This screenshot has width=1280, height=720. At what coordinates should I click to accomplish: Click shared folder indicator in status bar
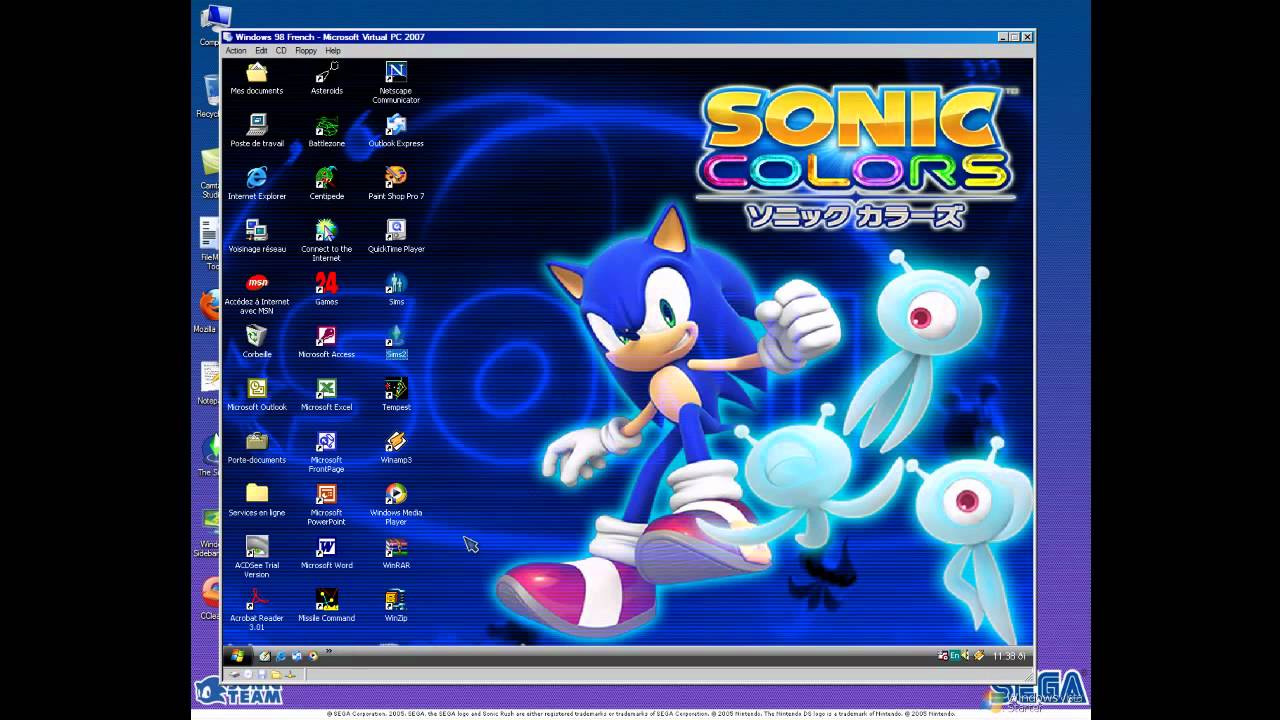pyautogui.click(x=276, y=674)
